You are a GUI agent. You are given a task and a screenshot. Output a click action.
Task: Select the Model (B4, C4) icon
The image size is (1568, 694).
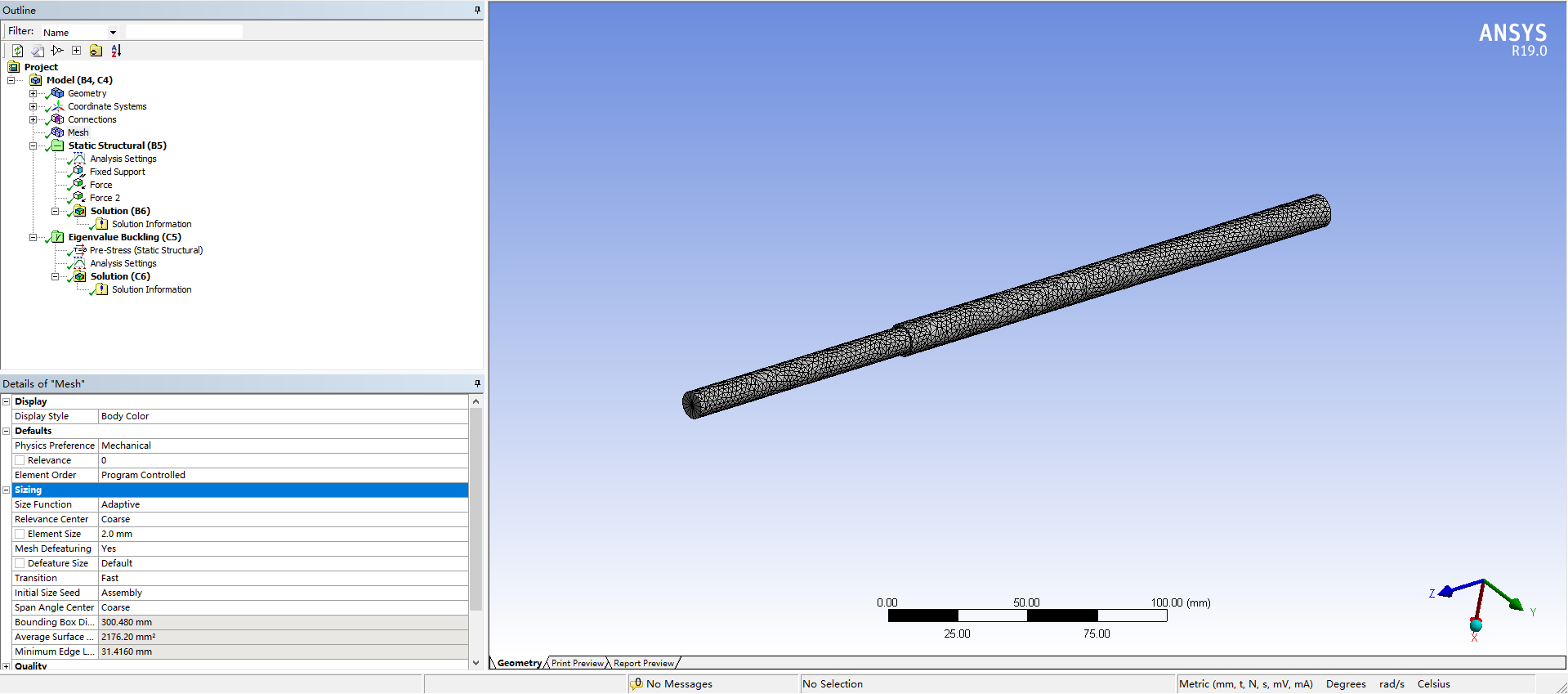click(36, 80)
